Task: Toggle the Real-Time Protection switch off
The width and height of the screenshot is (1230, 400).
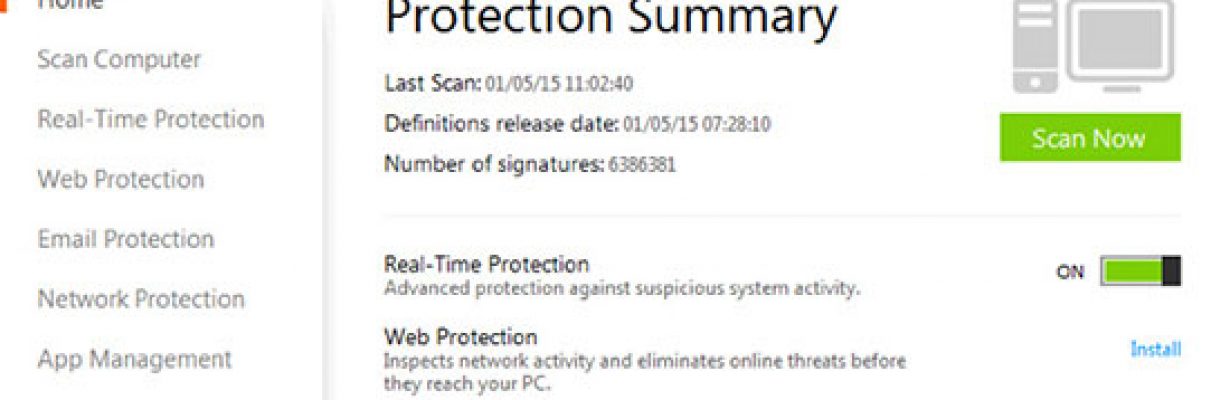Action: point(1141,271)
